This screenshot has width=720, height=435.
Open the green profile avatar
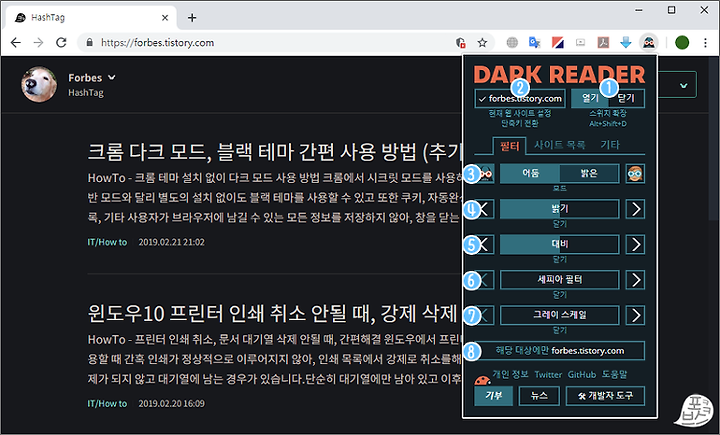682,43
